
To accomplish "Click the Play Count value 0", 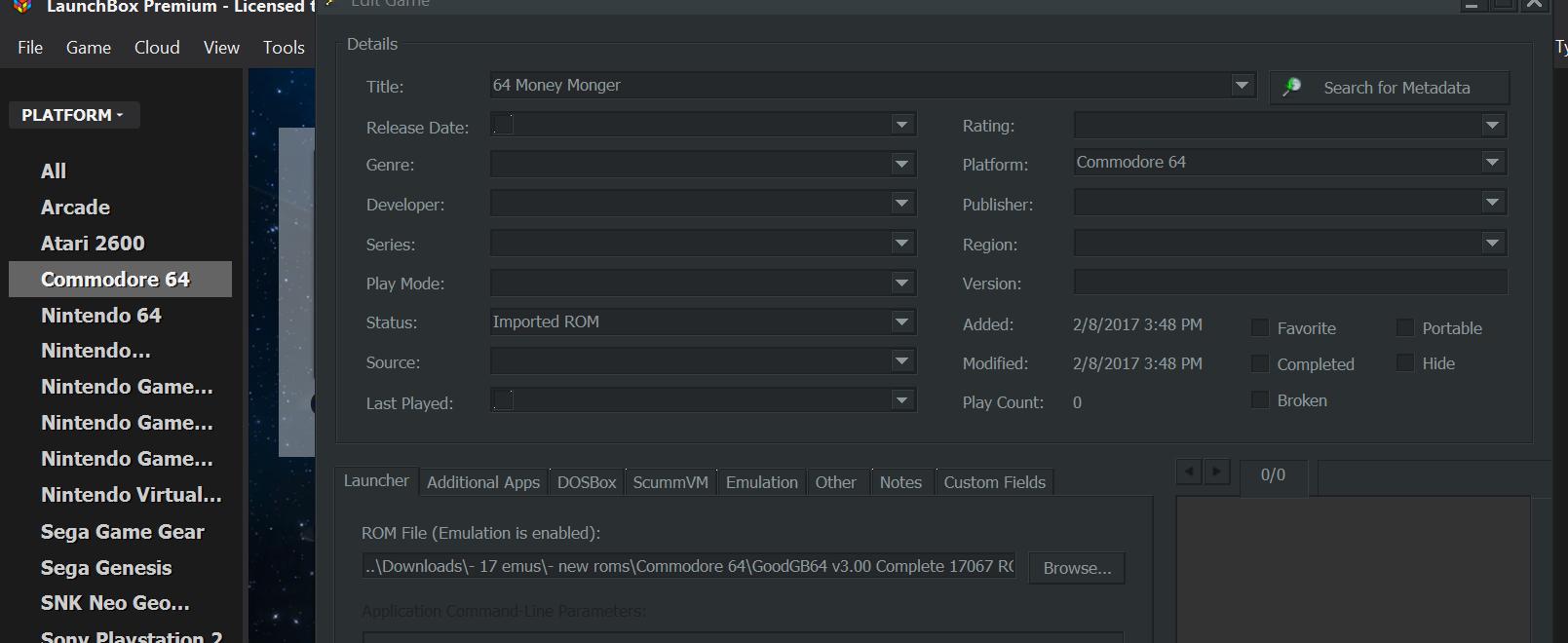I will (x=1077, y=402).
